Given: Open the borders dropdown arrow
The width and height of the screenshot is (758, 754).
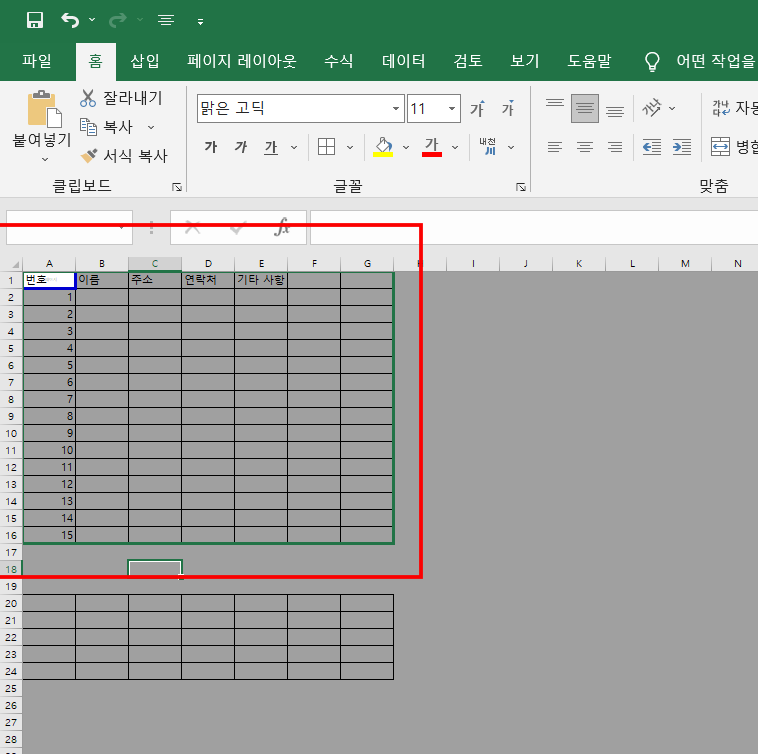Looking at the screenshot, I should (x=350, y=147).
